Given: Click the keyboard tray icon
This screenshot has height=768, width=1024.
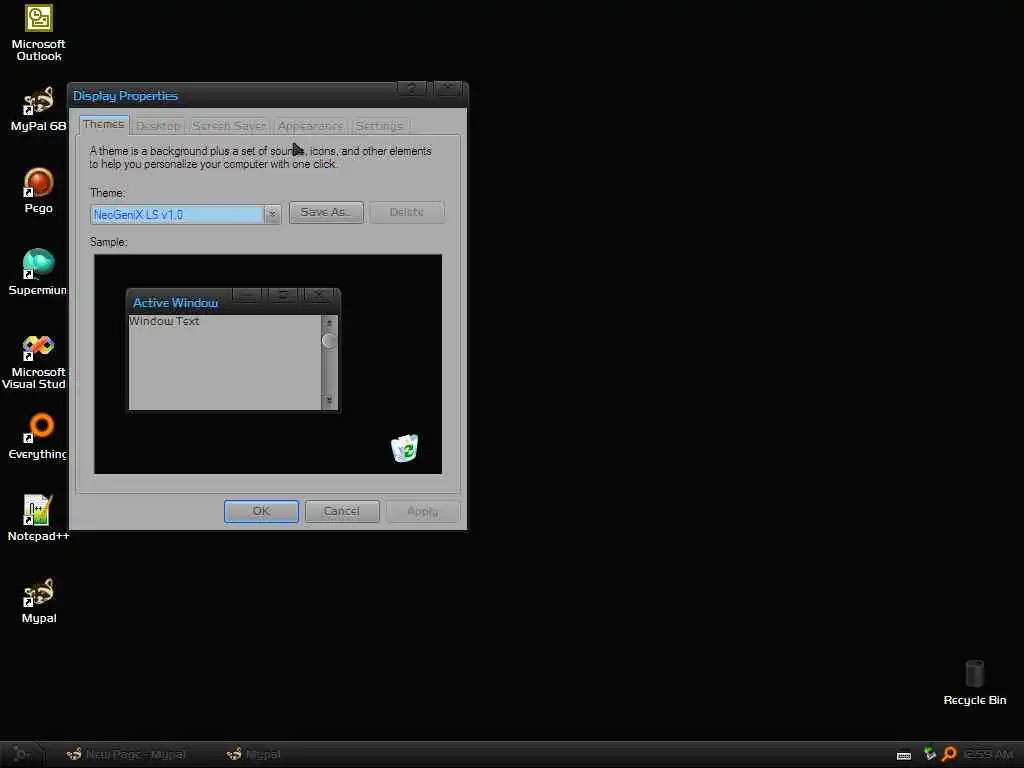Looking at the screenshot, I should pos(904,755).
